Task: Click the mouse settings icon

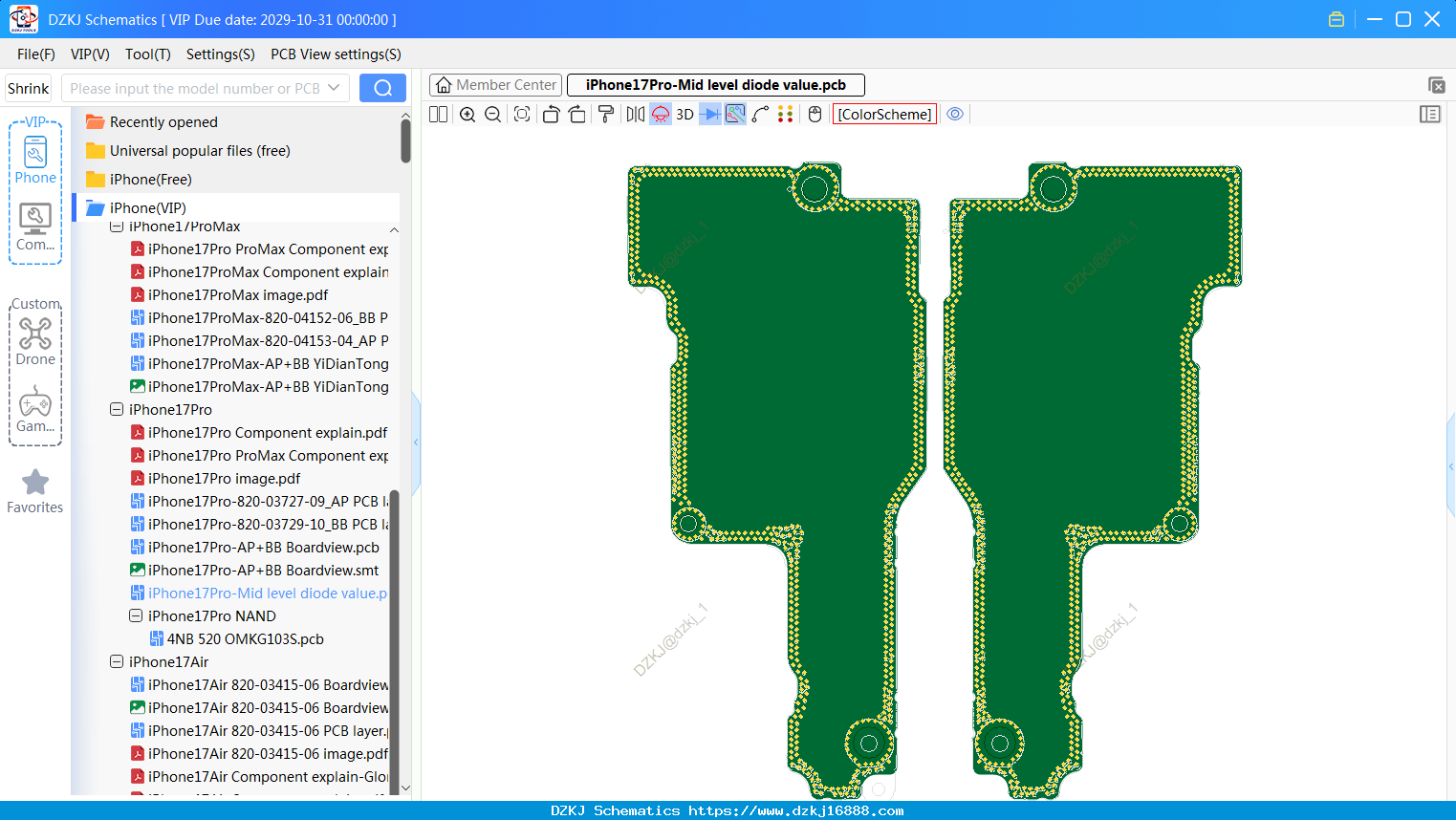Action: (815, 115)
